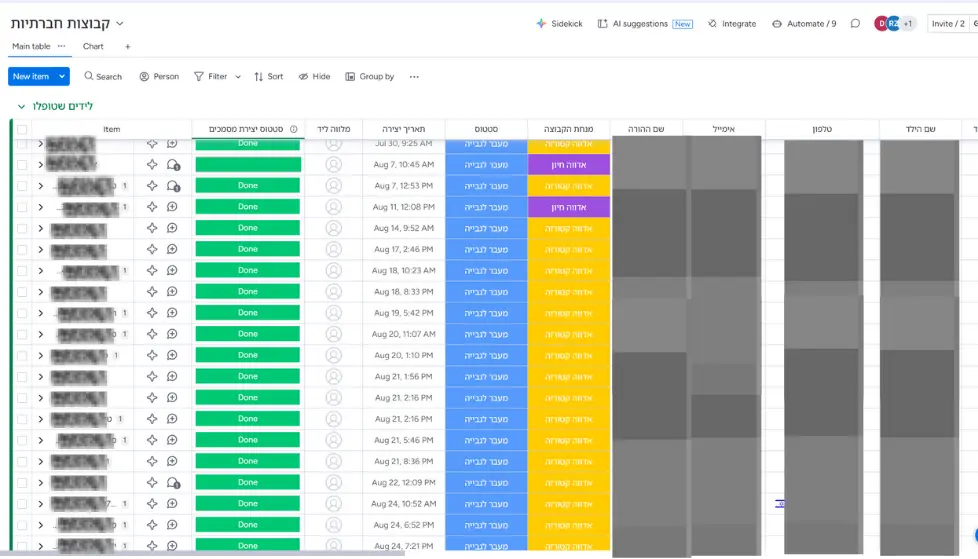Screen dimensions: 978x559
Task: Open conversation bubble on Aug 7, 10:45 AM row
Action: 173,165
